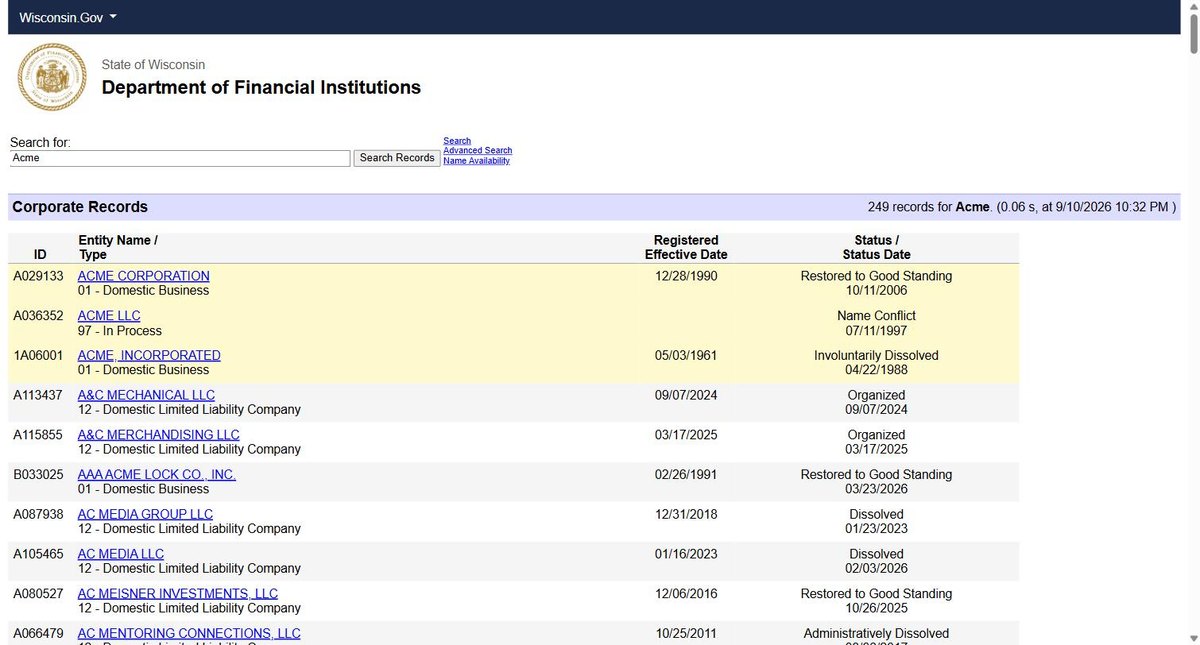Click effective date 01/16/2023

(x=686, y=554)
